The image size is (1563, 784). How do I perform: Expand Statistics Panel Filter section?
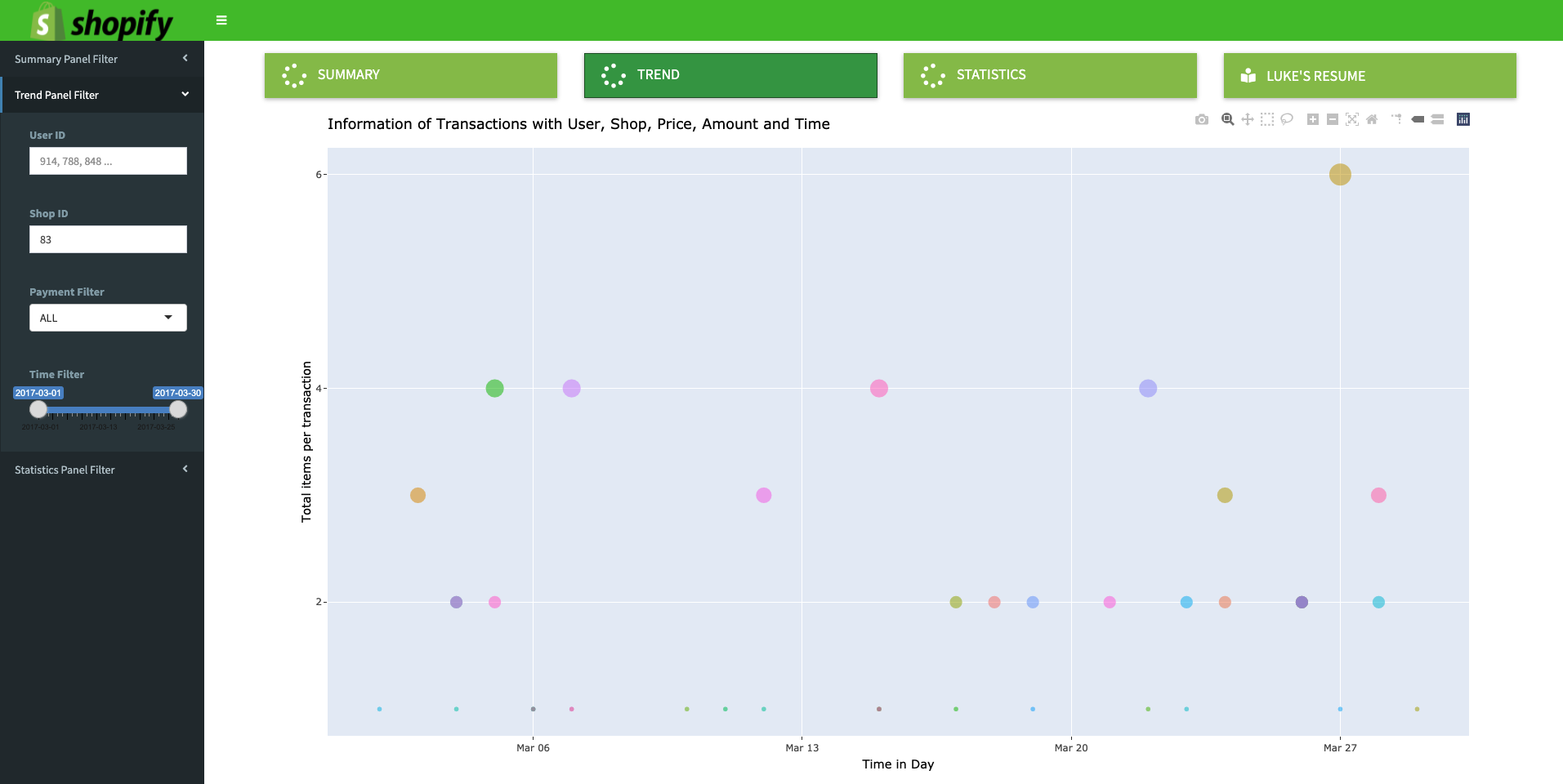(x=102, y=470)
